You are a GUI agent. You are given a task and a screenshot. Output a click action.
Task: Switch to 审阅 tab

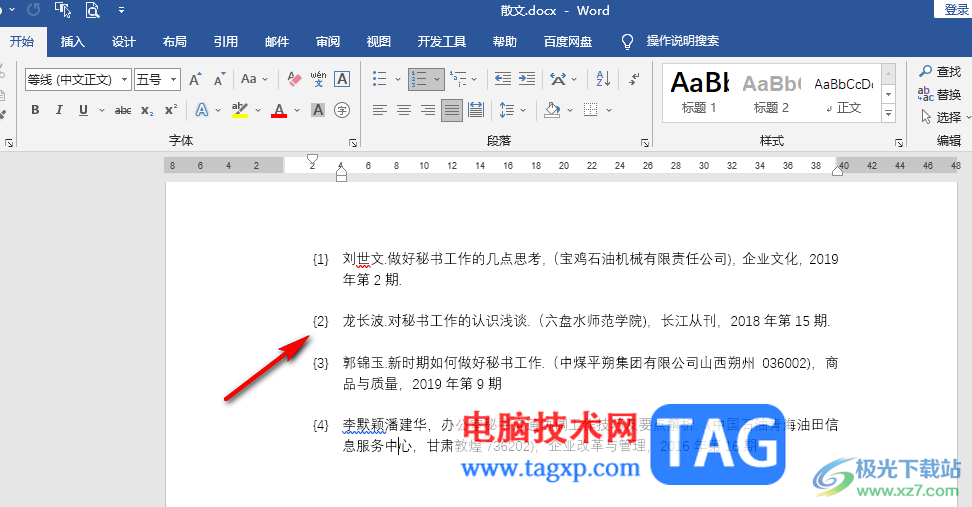coord(328,42)
